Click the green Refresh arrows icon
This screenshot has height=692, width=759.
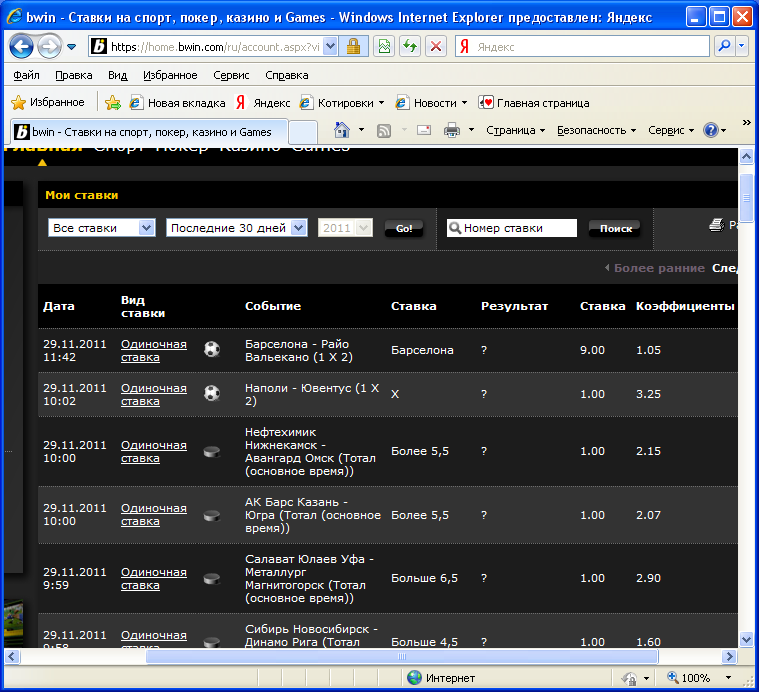tap(410, 46)
